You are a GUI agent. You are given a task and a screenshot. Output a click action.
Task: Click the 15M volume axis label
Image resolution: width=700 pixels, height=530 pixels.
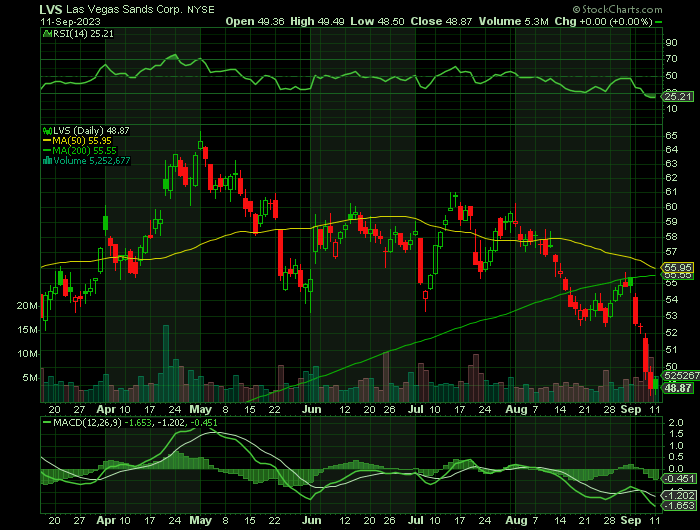[x=27, y=330]
